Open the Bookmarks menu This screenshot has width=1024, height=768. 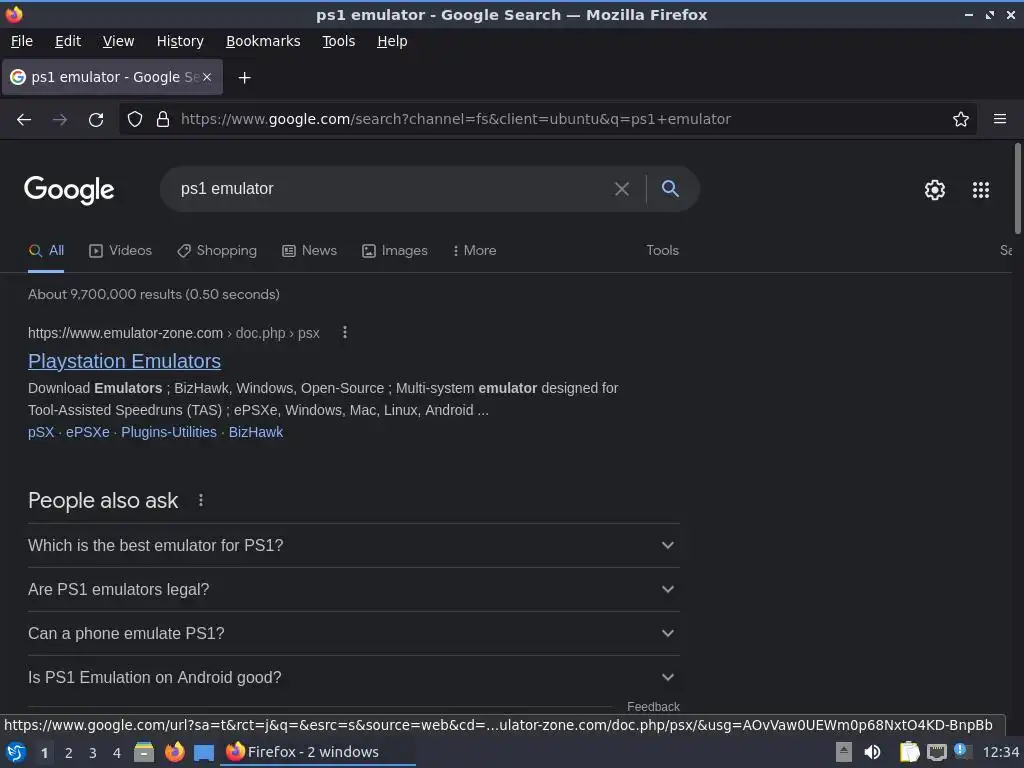tap(263, 41)
